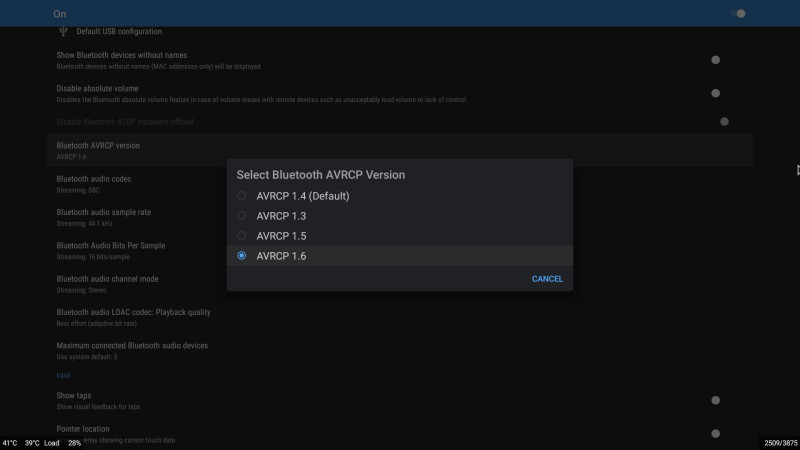Open Default USB configuration setting

point(119,32)
